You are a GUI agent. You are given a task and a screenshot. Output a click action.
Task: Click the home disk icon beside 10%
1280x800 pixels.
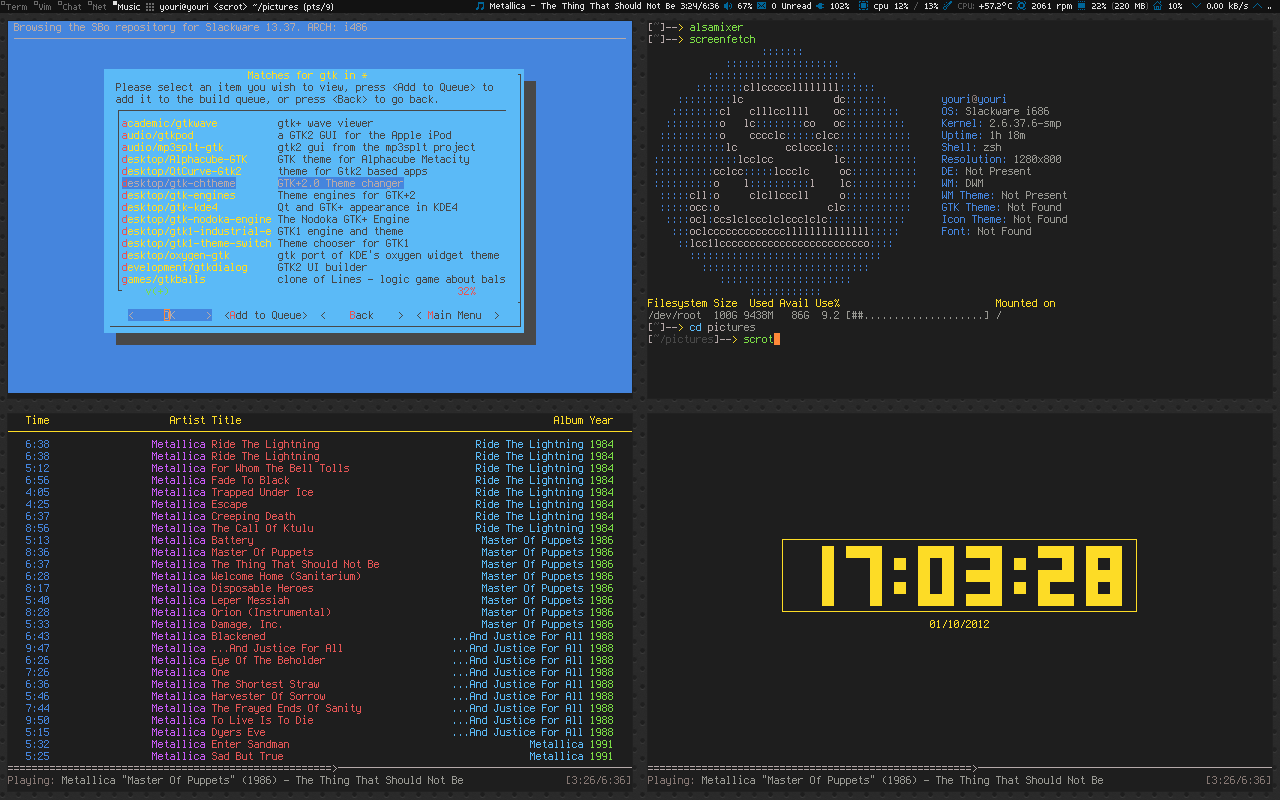pyautogui.click(x=1157, y=6)
